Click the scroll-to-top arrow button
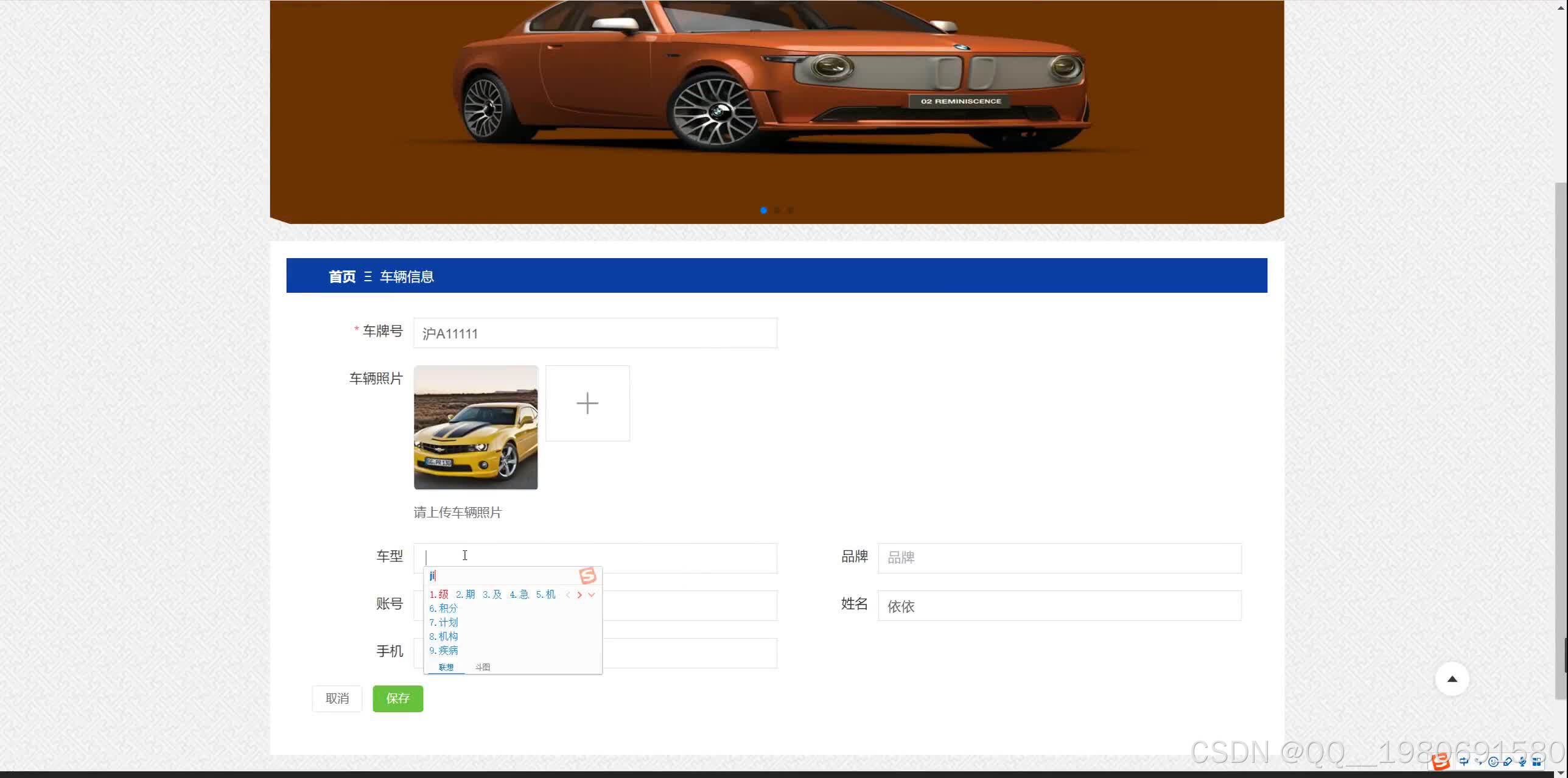The height and width of the screenshot is (778, 1568). point(1452,679)
